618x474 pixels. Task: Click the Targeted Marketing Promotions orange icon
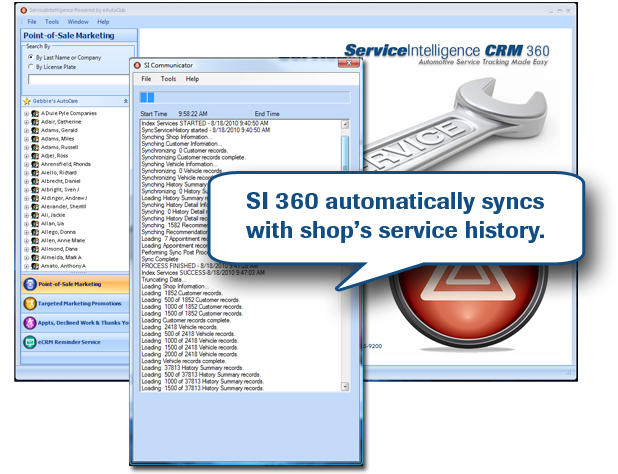coord(30,303)
